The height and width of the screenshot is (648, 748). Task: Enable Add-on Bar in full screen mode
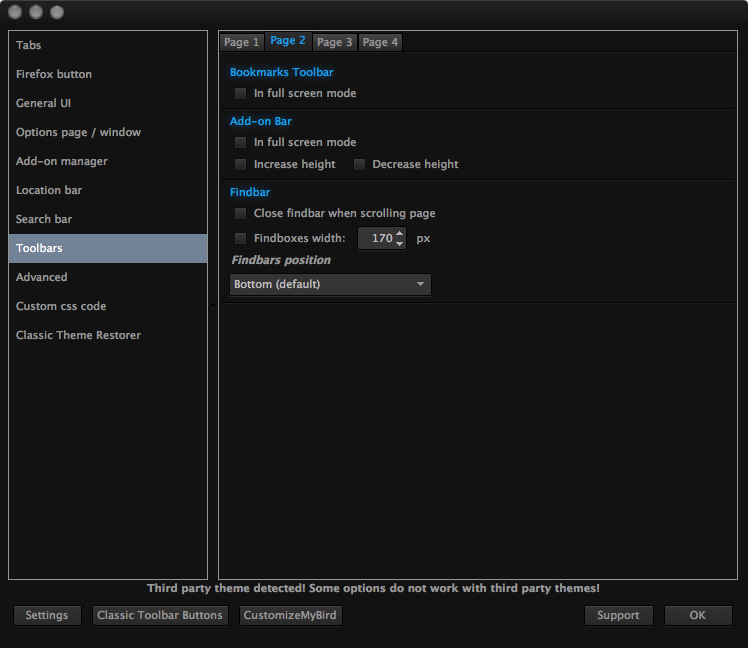(240, 142)
